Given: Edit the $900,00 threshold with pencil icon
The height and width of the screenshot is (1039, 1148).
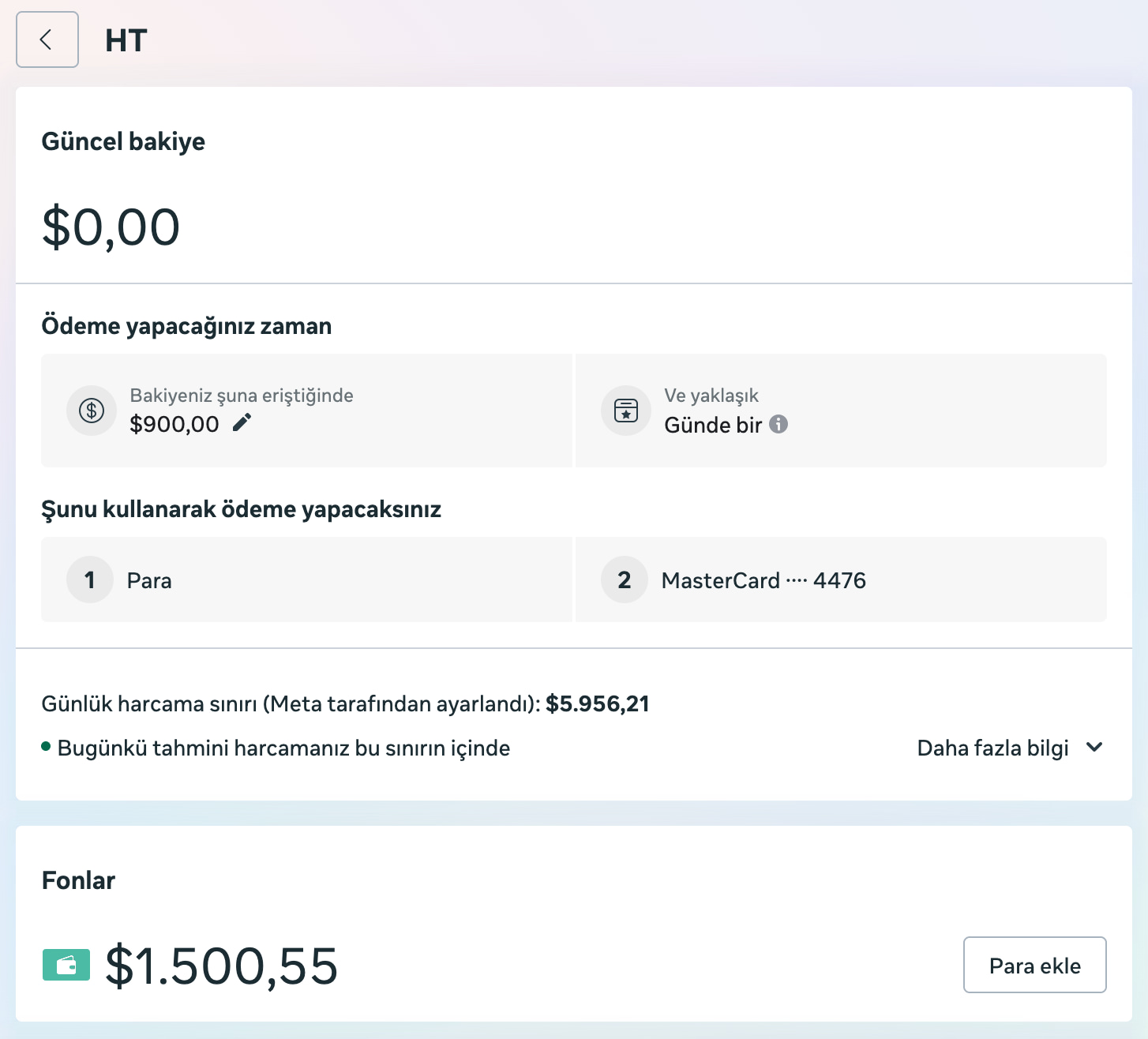Looking at the screenshot, I should tap(242, 423).
